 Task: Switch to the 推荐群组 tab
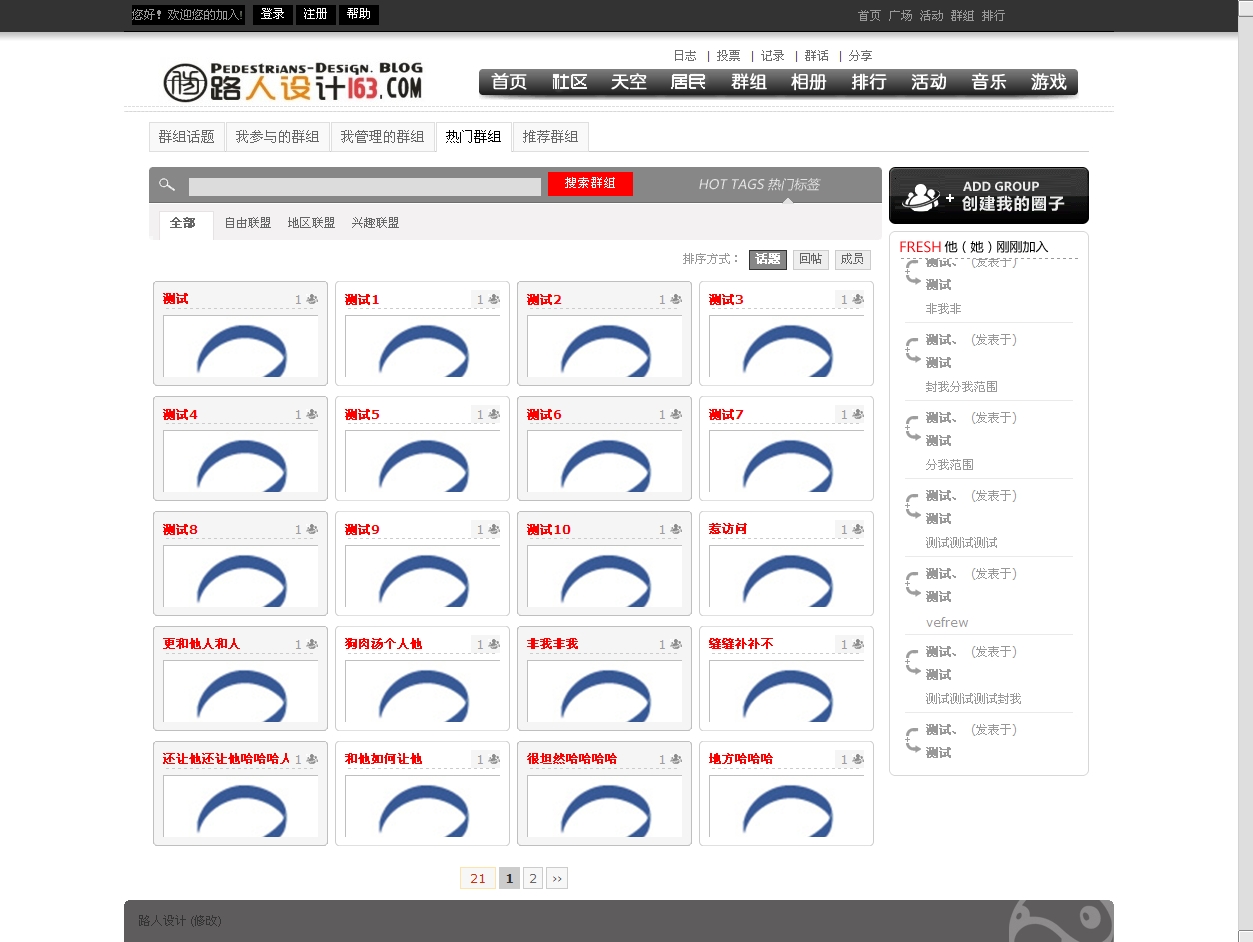pos(551,137)
